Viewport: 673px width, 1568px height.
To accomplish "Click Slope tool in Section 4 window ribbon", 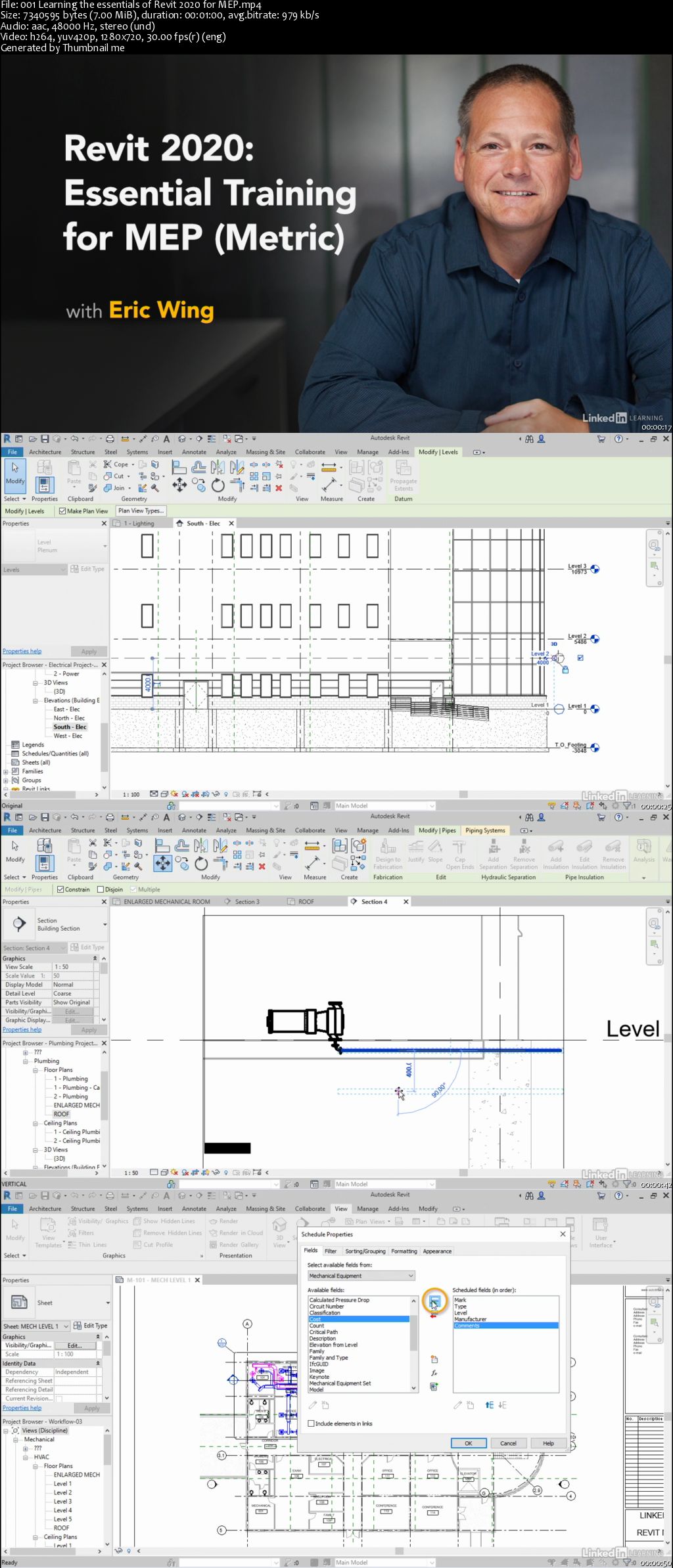I will coord(435,851).
